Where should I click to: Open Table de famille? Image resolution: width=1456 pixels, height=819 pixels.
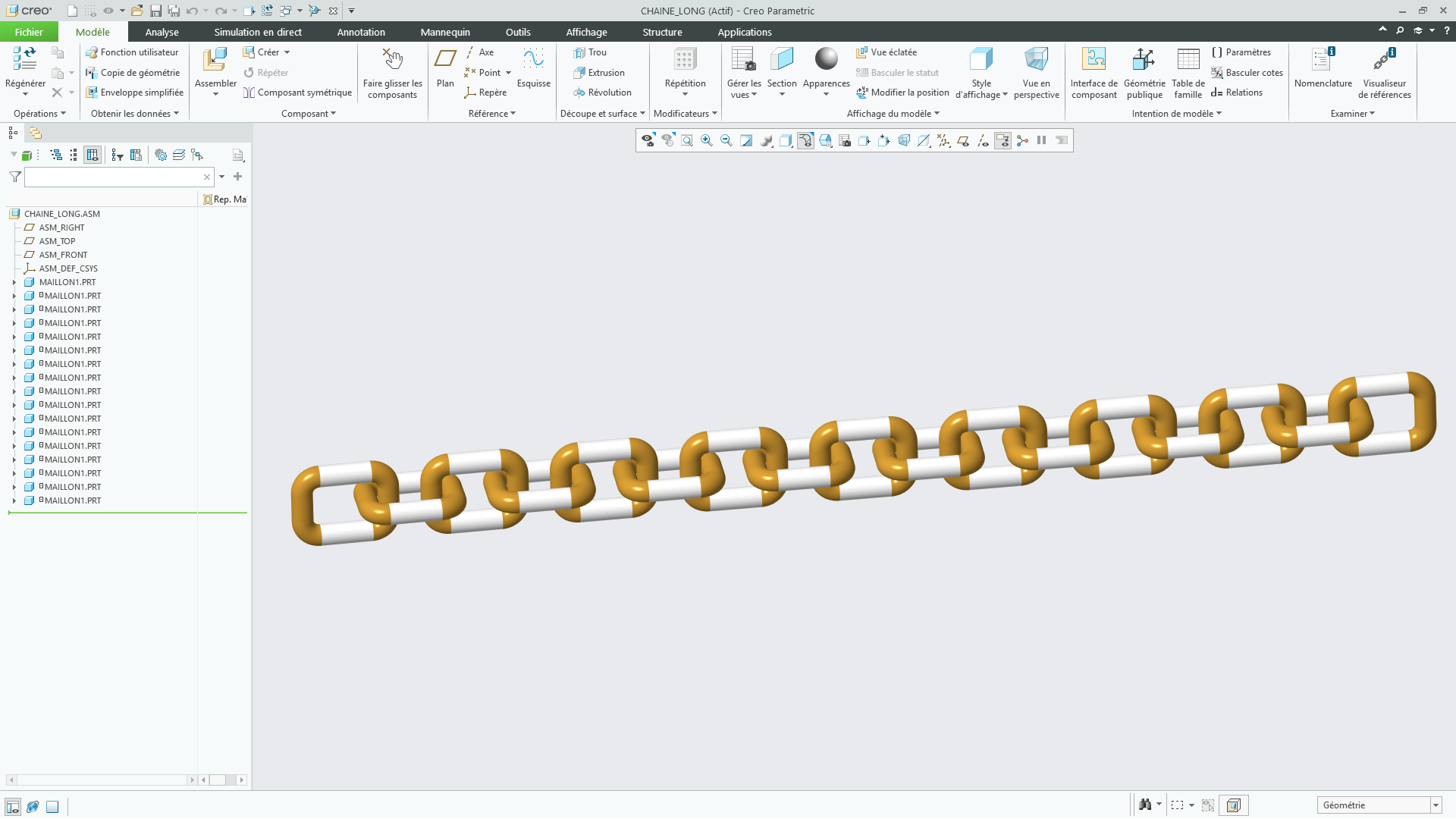pyautogui.click(x=1188, y=73)
